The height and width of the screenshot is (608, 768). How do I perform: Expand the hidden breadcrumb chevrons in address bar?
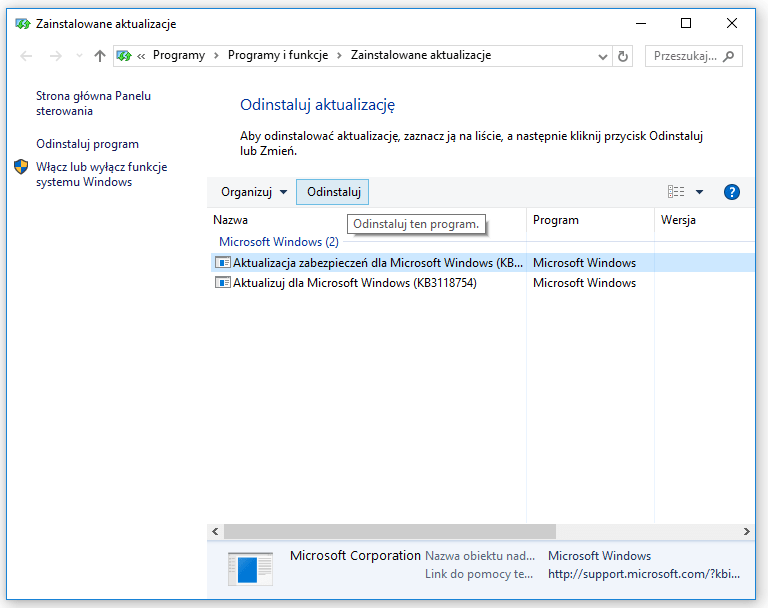141,56
